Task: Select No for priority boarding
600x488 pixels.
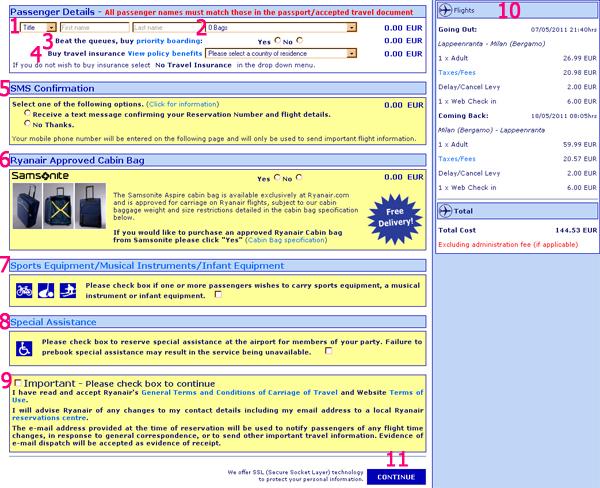Action: (299, 40)
